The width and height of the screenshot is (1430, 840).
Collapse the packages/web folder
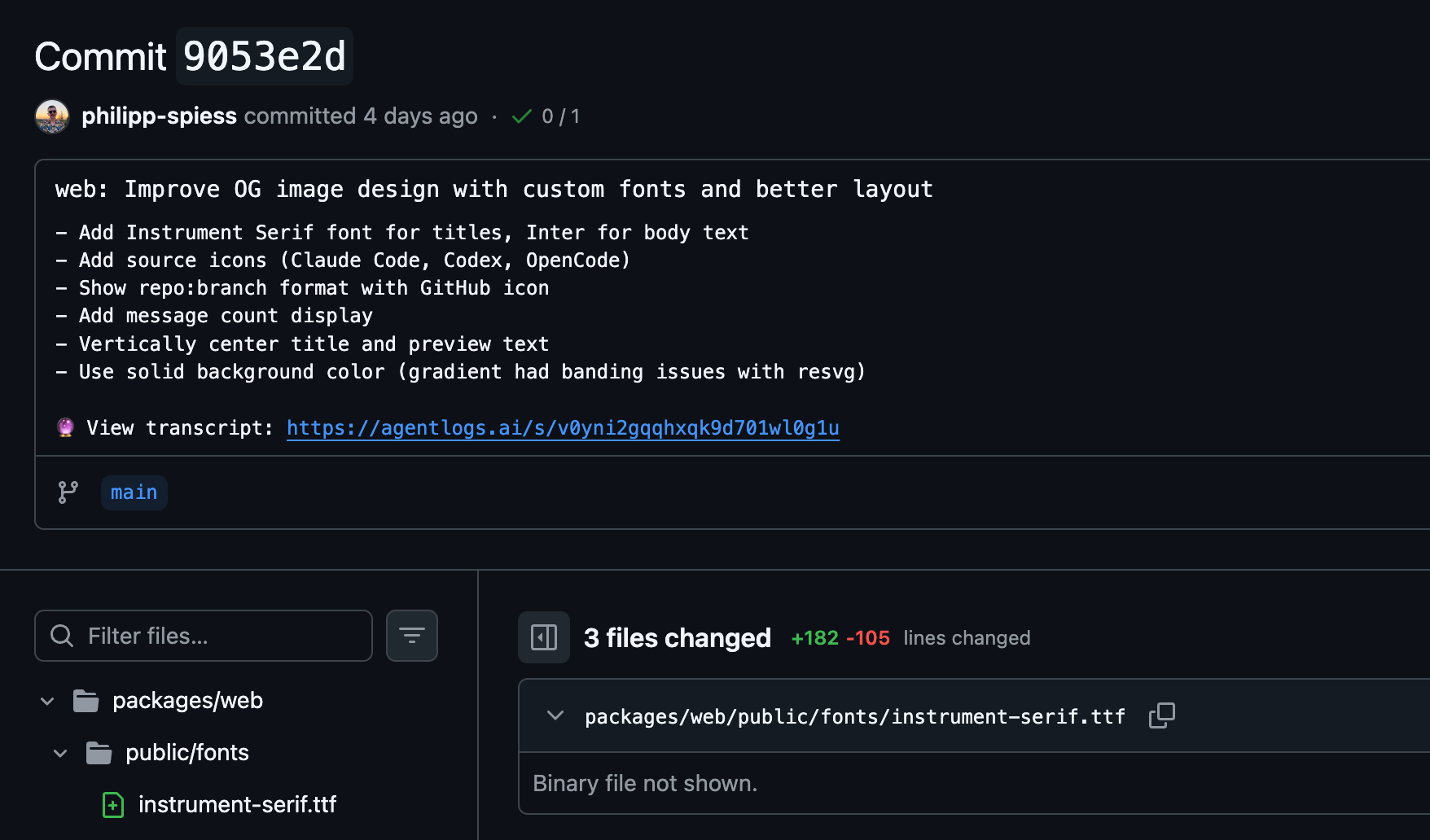tap(46, 700)
